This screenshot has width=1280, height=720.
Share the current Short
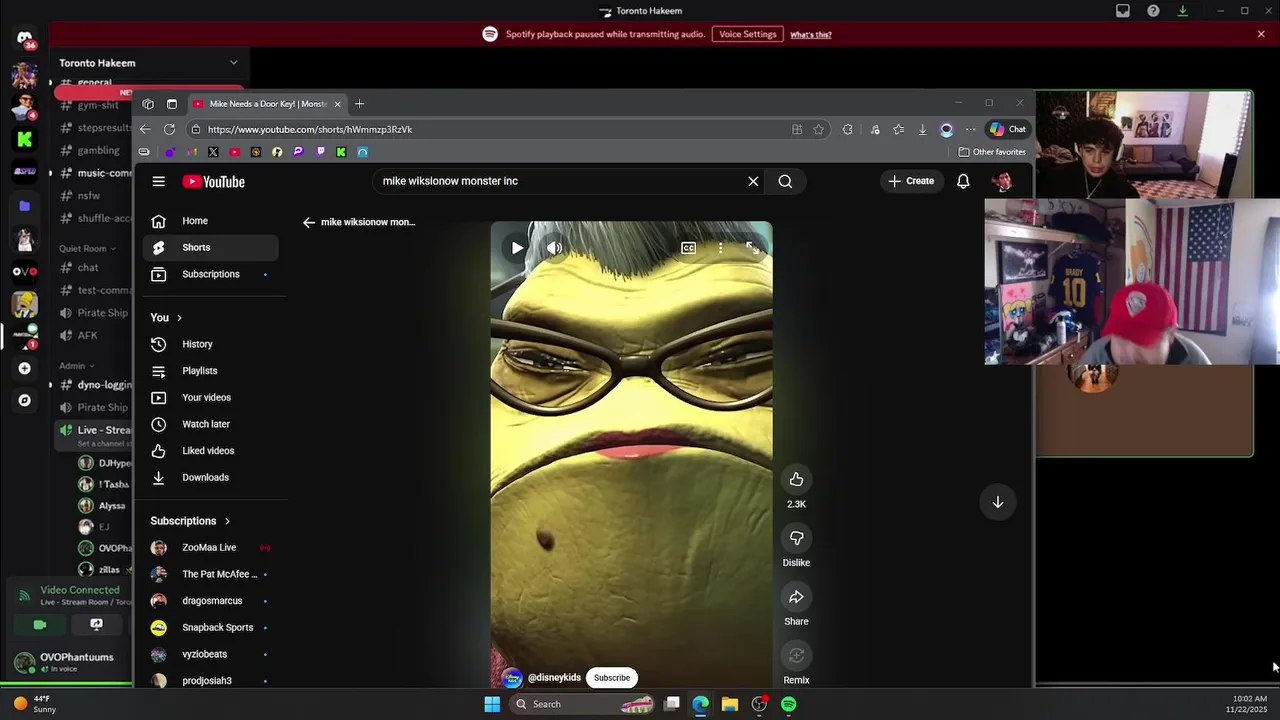[796, 597]
